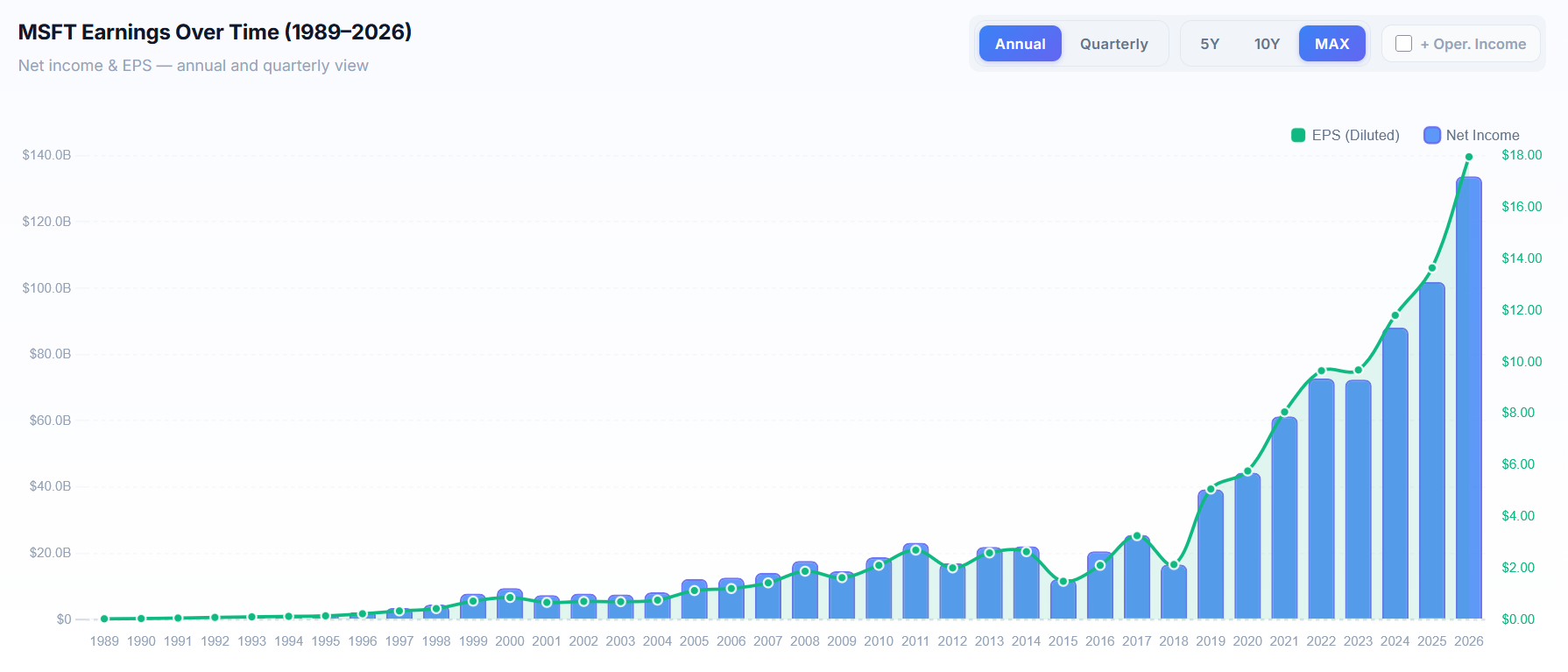The height and width of the screenshot is (672, 1568).
Task: Click the 2007 net income bar
Action: 768,597
